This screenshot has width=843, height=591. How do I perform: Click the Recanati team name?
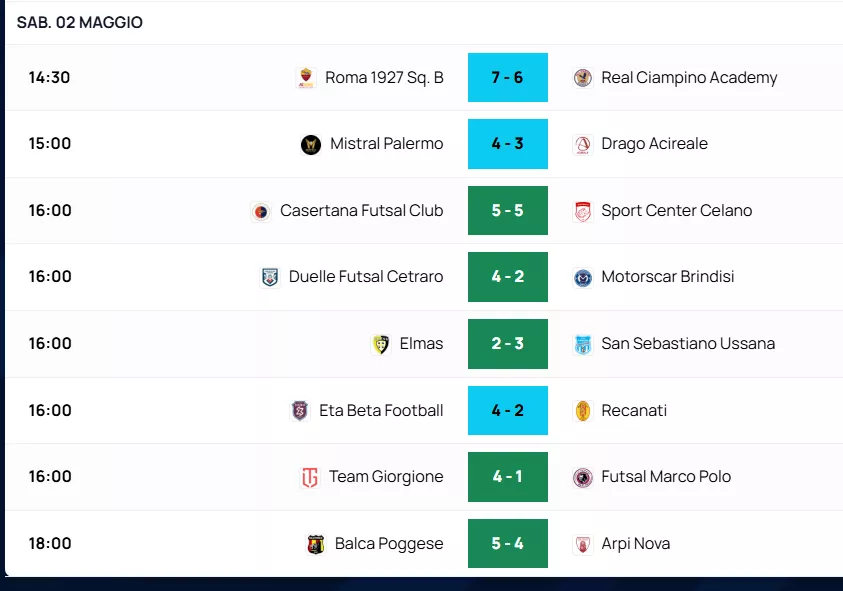pyautogui.click(x=634, y=410)
